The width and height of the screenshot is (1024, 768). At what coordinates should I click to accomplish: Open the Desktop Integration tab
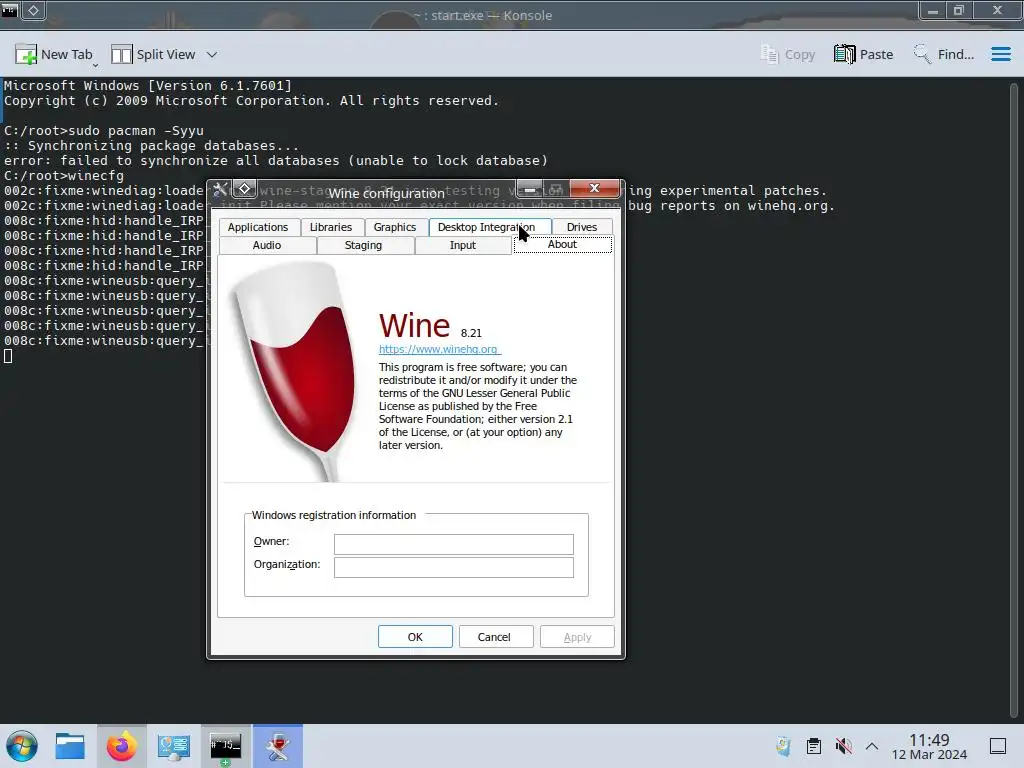[x=487, y=227]
